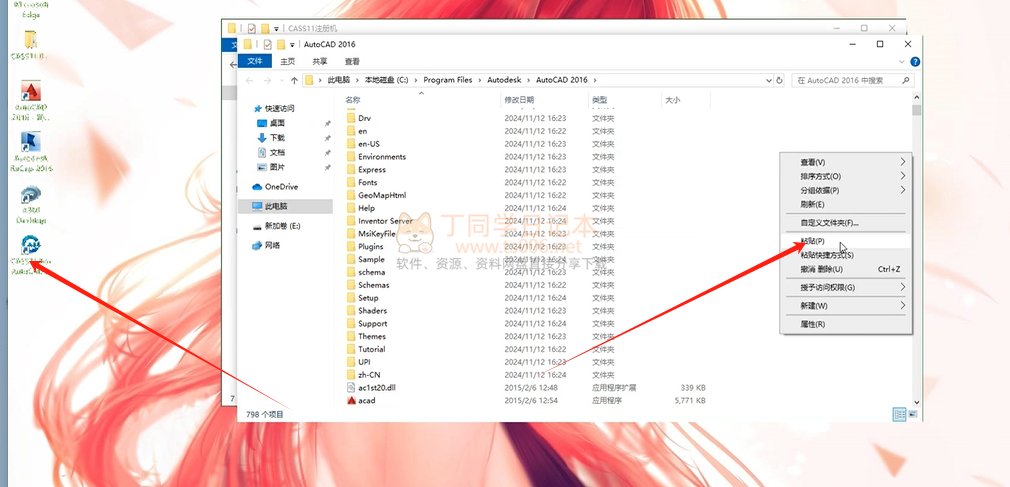Open the View (查看) ribbon tab
This screenshot has height=487, width=1010.
[x=352, y=61]
